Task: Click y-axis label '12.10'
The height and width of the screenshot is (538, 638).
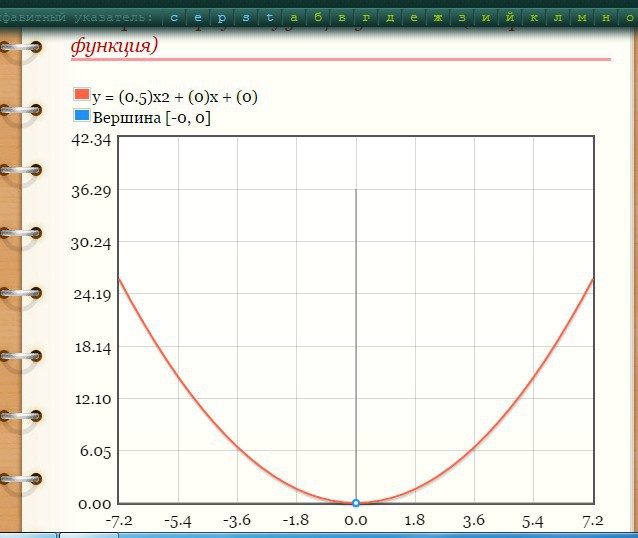Action: tap(93, 399)
